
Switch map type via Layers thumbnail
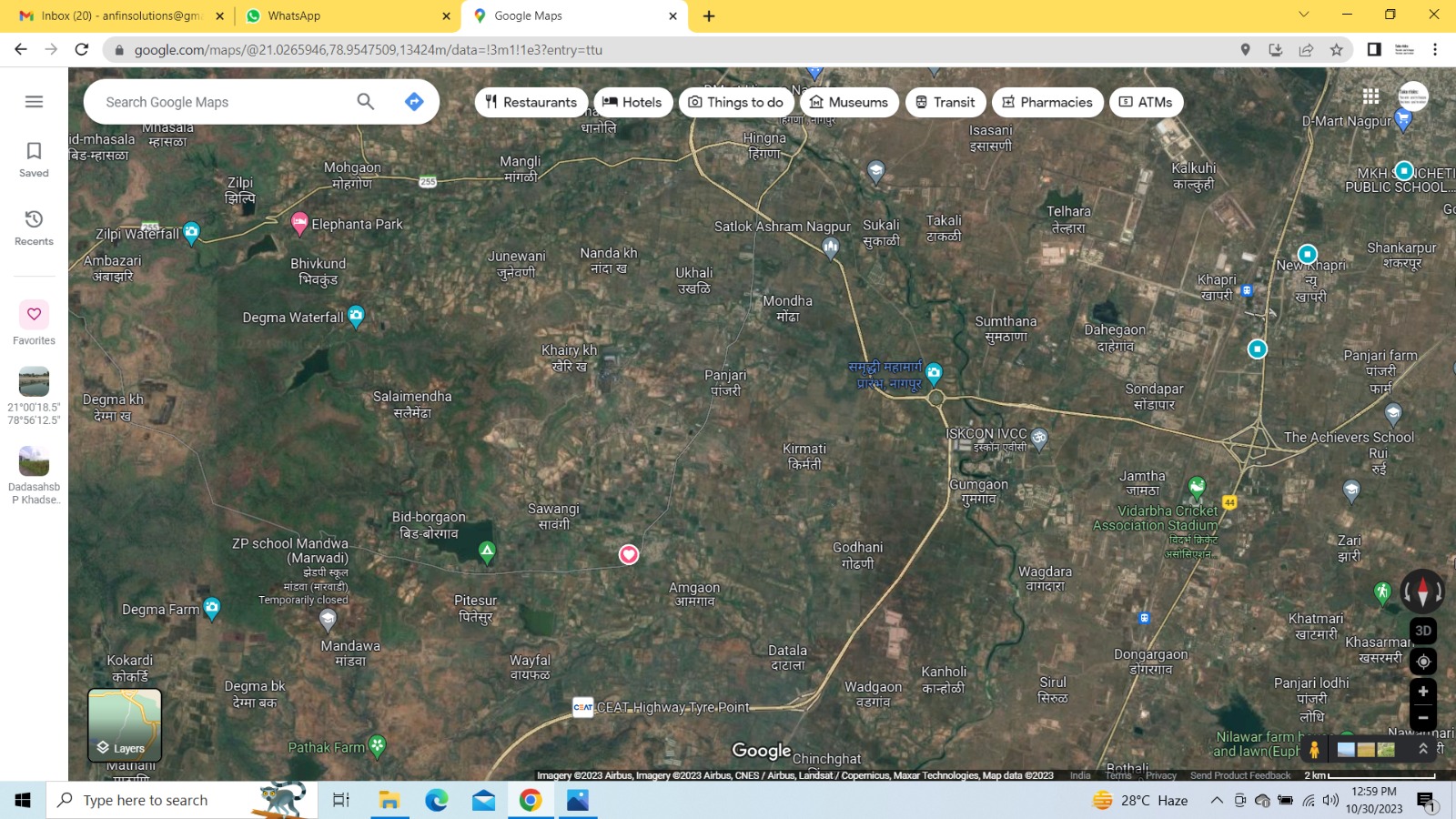(125, 725)
